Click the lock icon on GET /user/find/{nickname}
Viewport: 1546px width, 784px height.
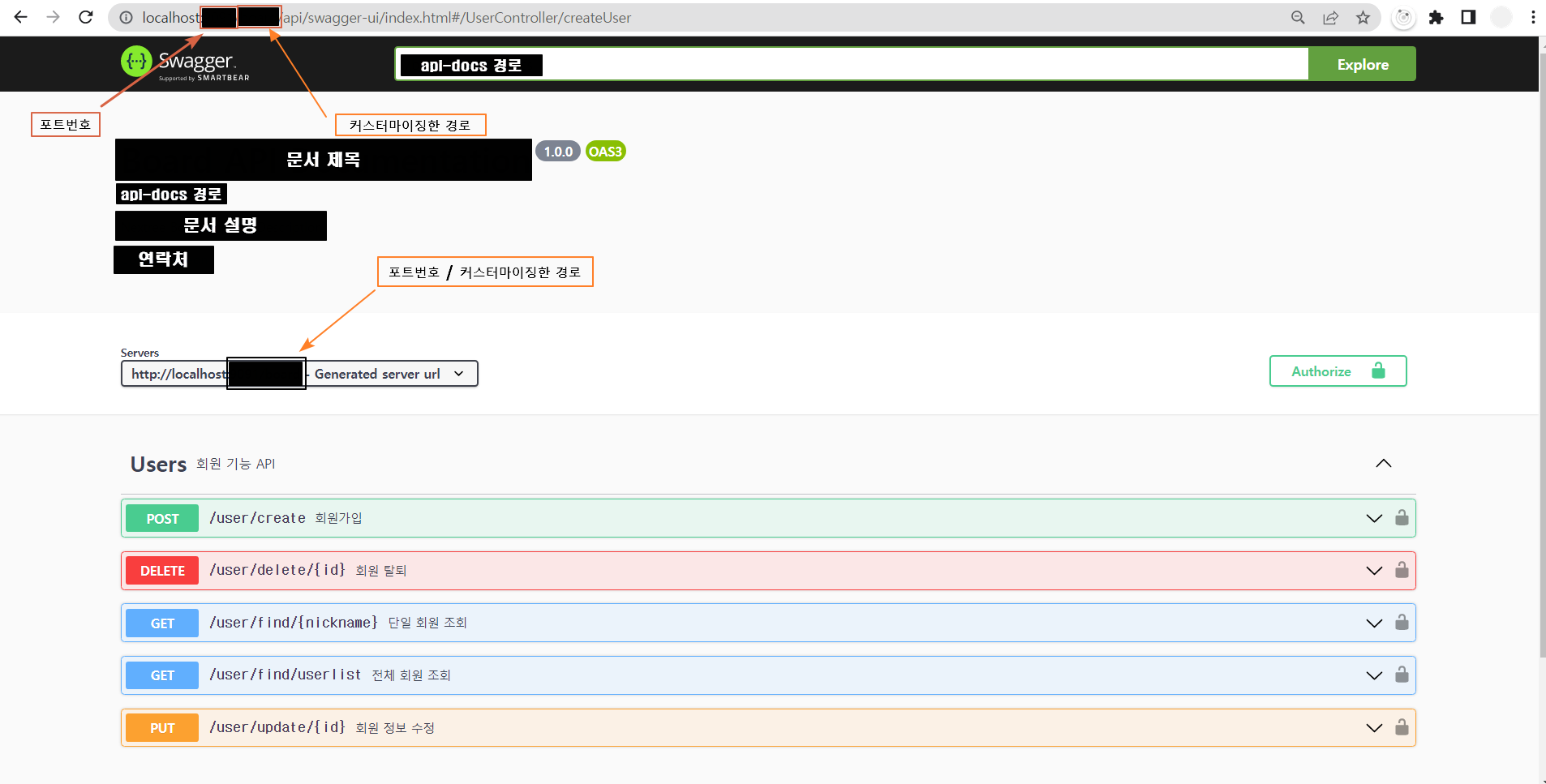click(x=1402, y=622)
